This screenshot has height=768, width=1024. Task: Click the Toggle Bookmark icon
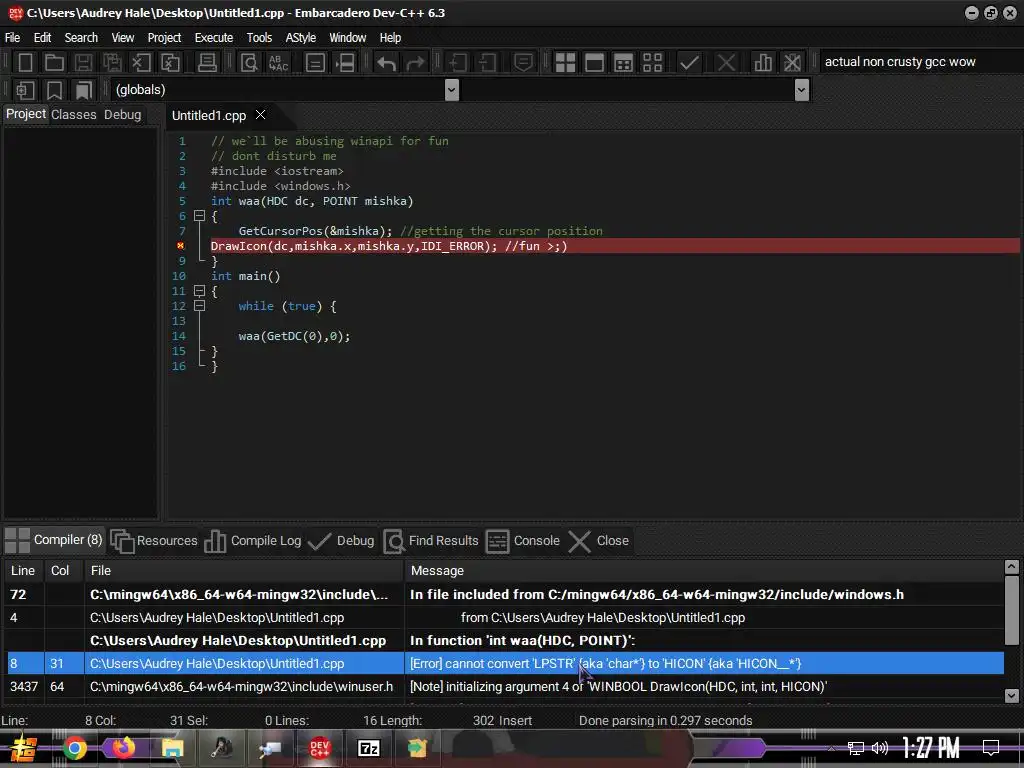pyautogui.click(x=55, y=90)
